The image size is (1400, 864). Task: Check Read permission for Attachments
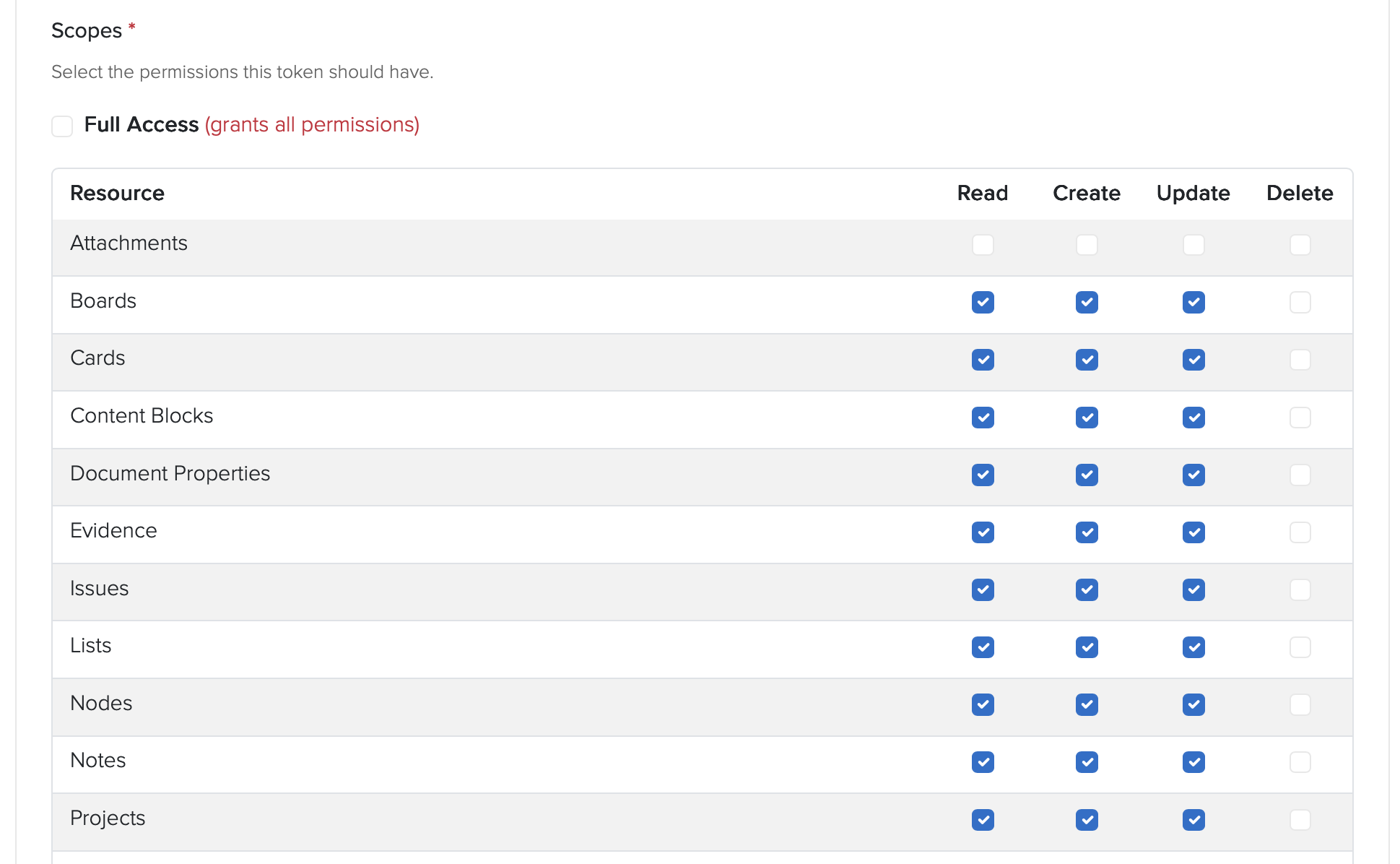tap(983, 245)
